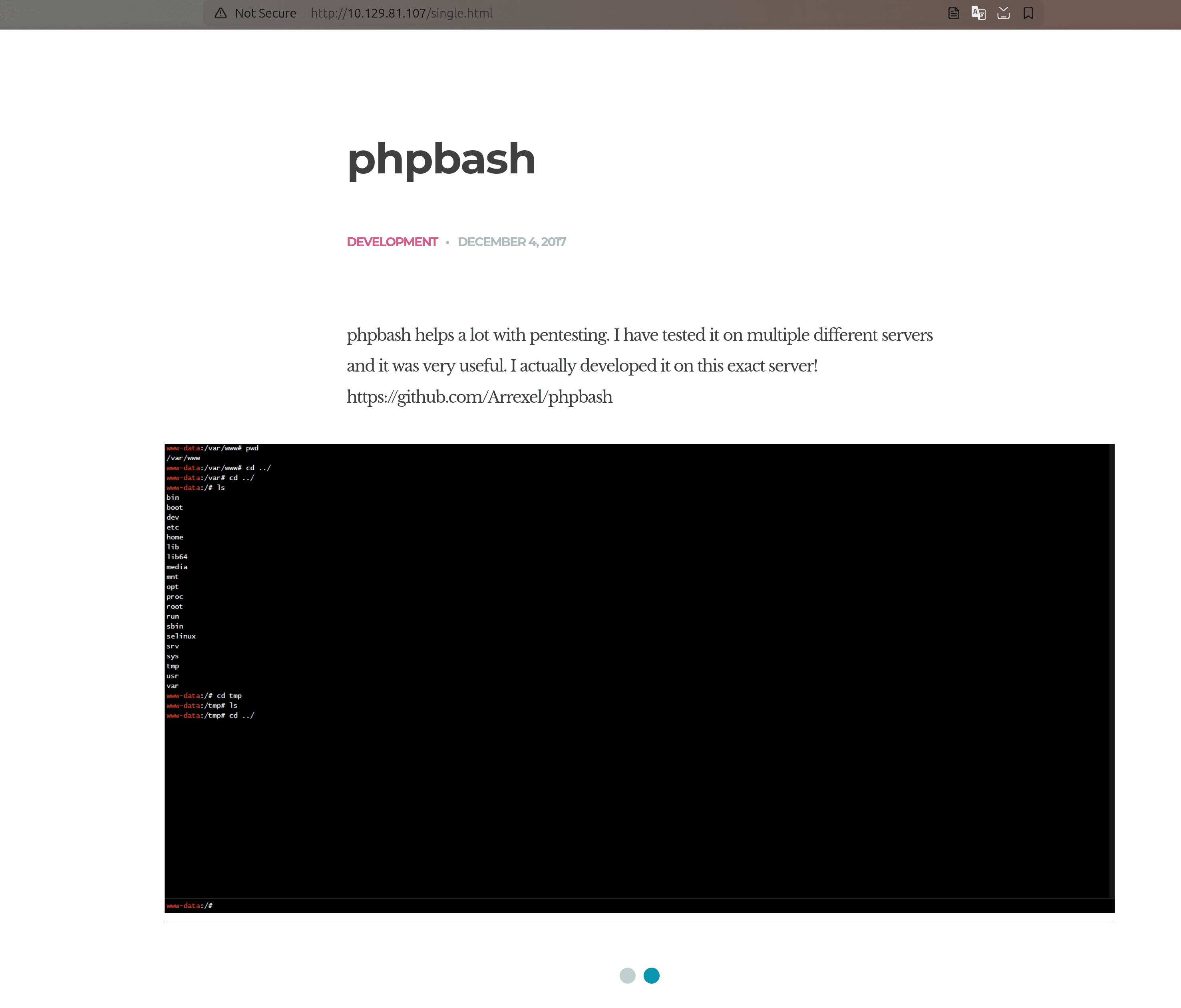The width and height of the screenshot is (1181, 1008).
Task: Click the Not Secure text label
Action: click(x=266, y=13)
